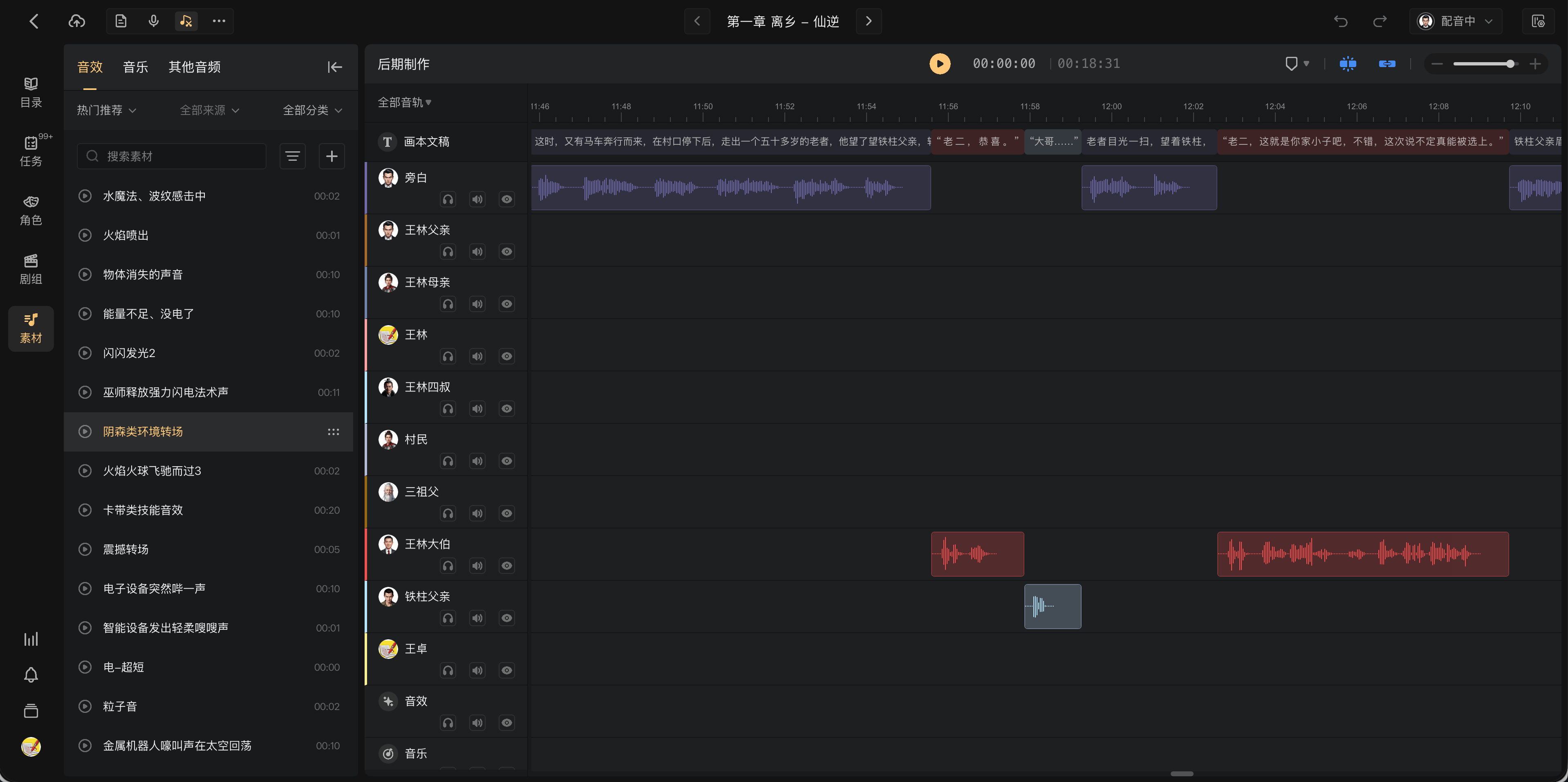Go to the previous chapter arrow

pos(697,21)
